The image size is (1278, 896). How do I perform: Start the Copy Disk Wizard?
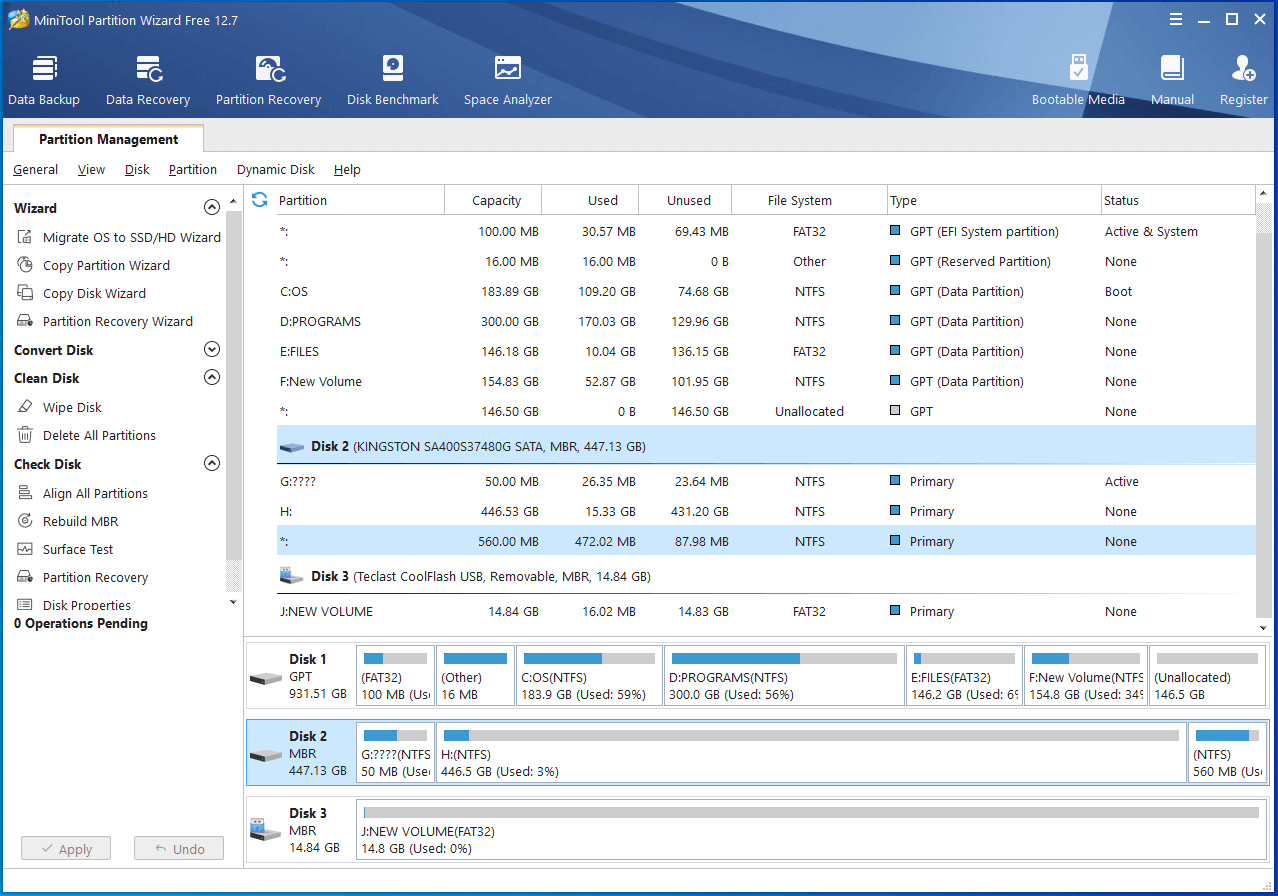[81, 293]
